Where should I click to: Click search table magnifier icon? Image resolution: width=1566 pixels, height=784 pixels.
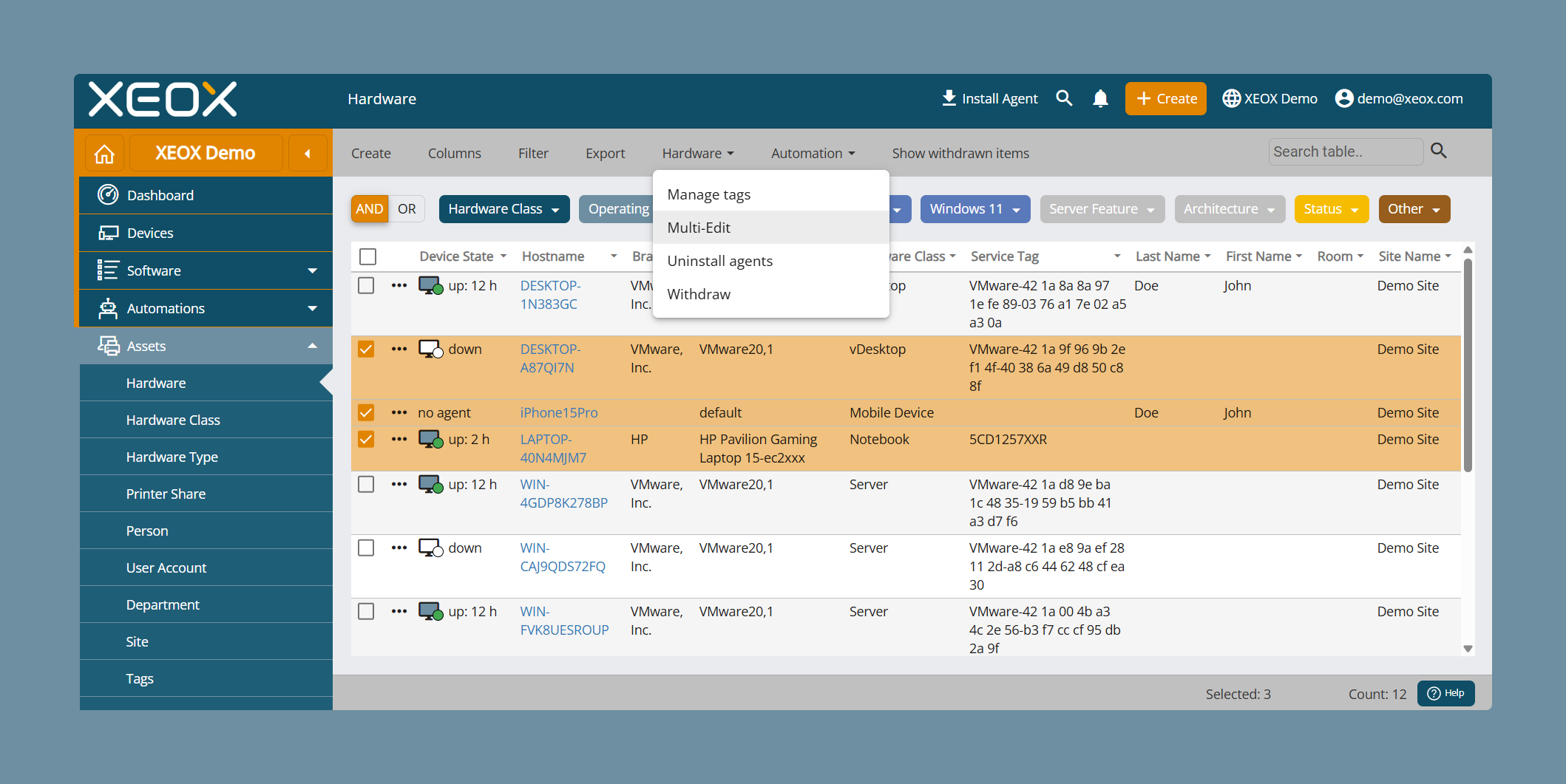[x=1438, y=151]
